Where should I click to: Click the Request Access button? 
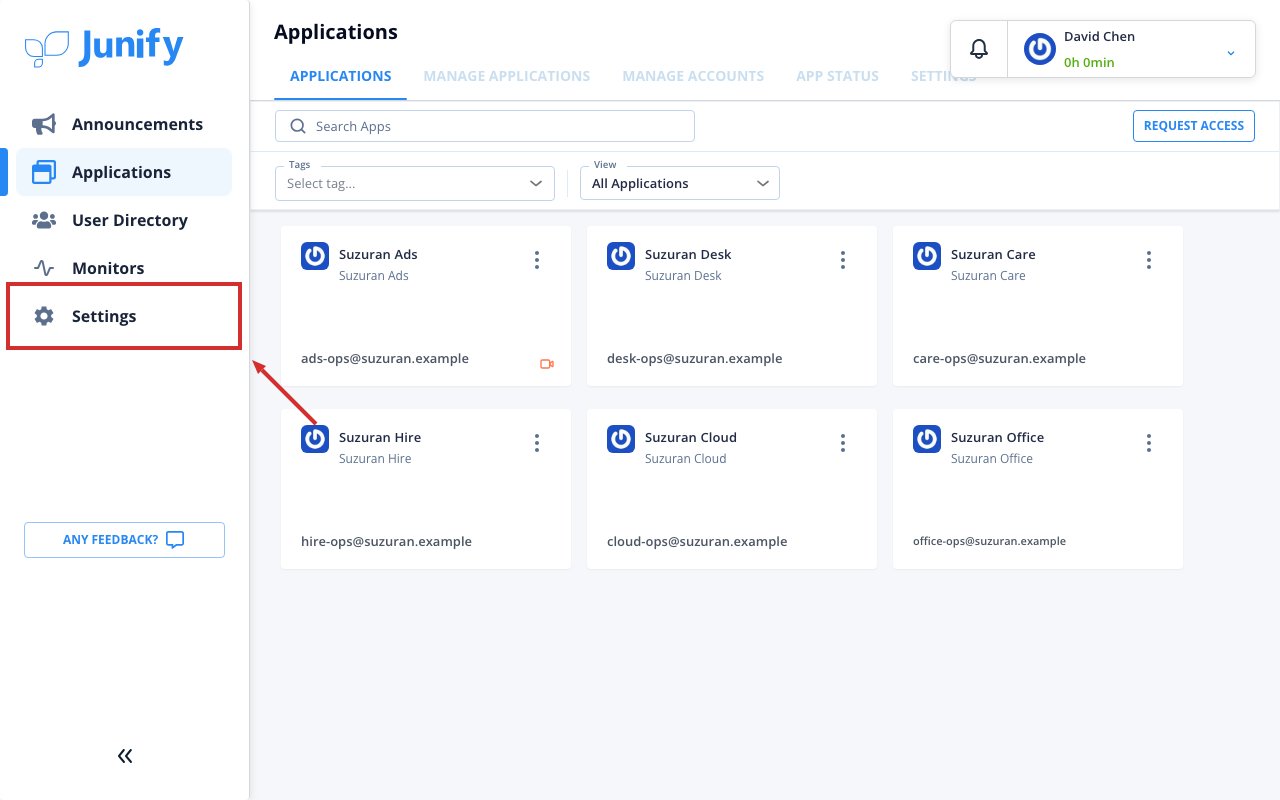point(1194,126)
